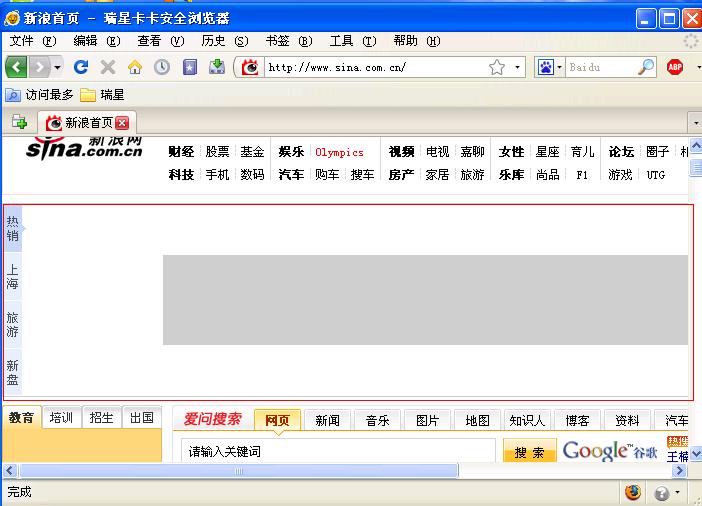Select the 新闻 search tab
The image size is (702, 506).
click(x=327, y=420)
